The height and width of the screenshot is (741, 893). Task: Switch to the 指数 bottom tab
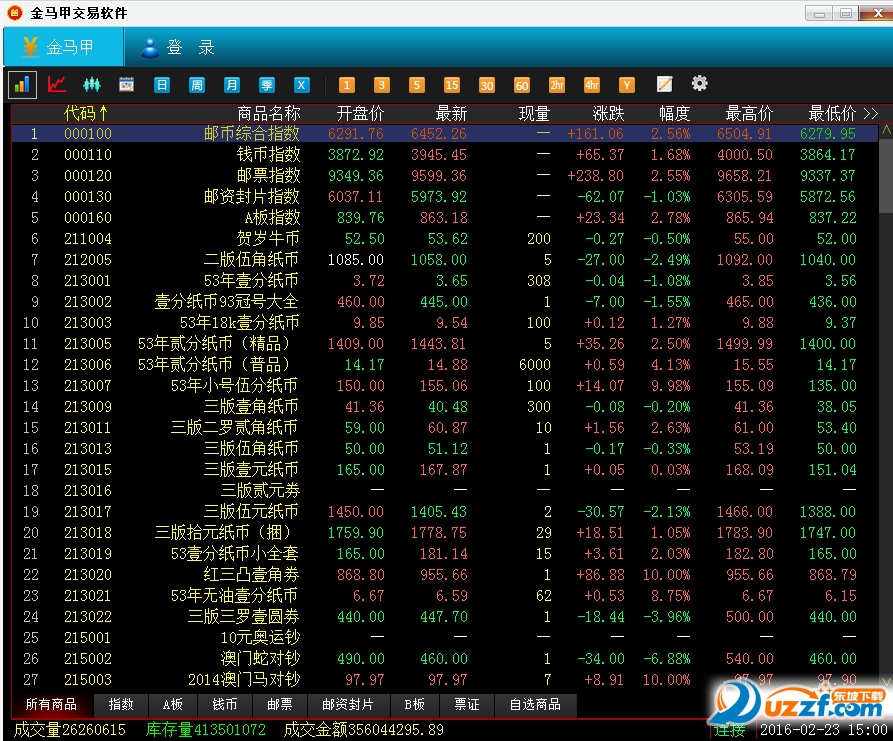121,705
